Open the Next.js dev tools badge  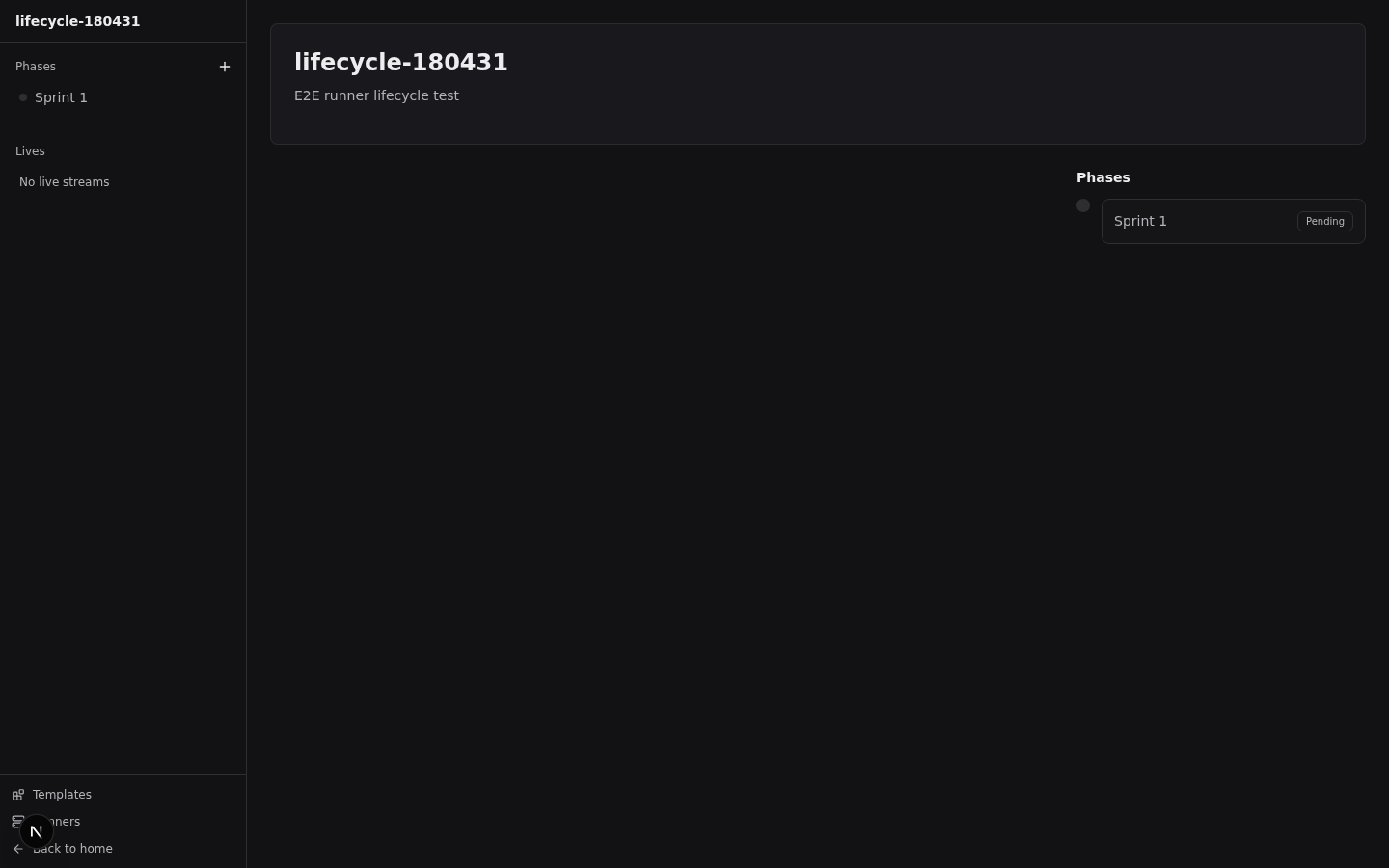36,831
